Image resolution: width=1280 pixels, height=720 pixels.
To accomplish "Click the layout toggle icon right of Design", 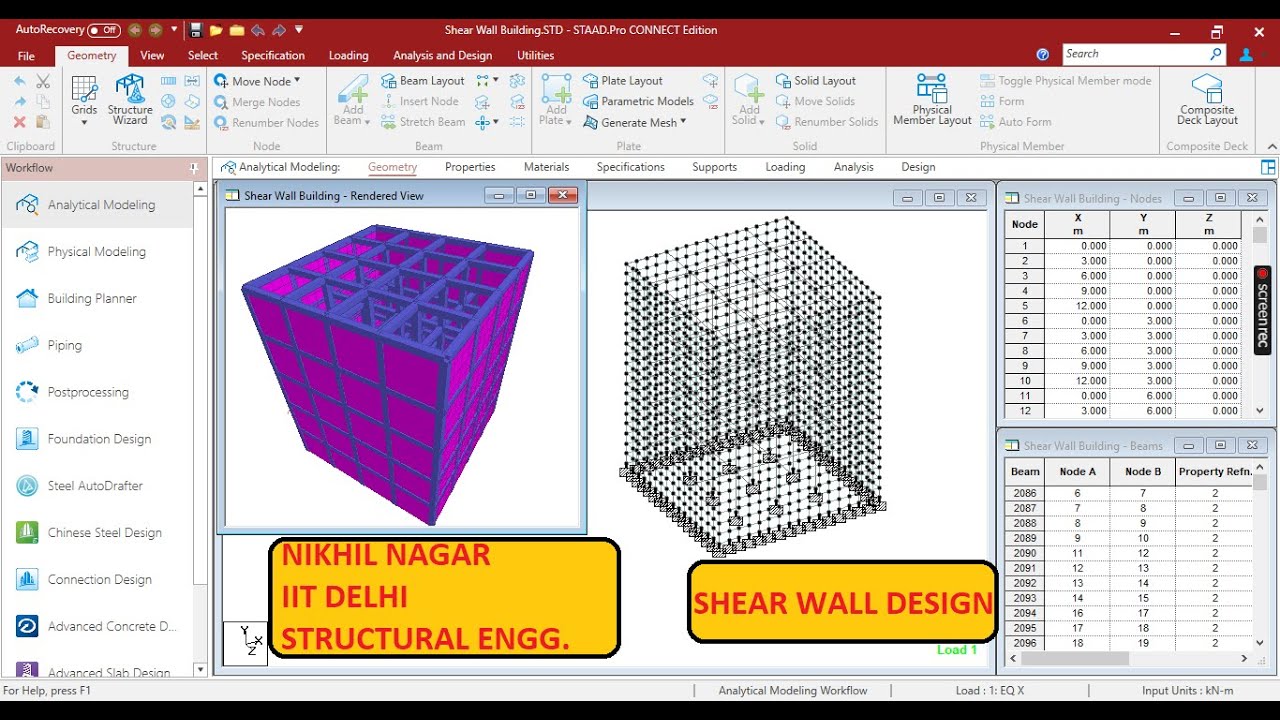I will coord(1268,168).
